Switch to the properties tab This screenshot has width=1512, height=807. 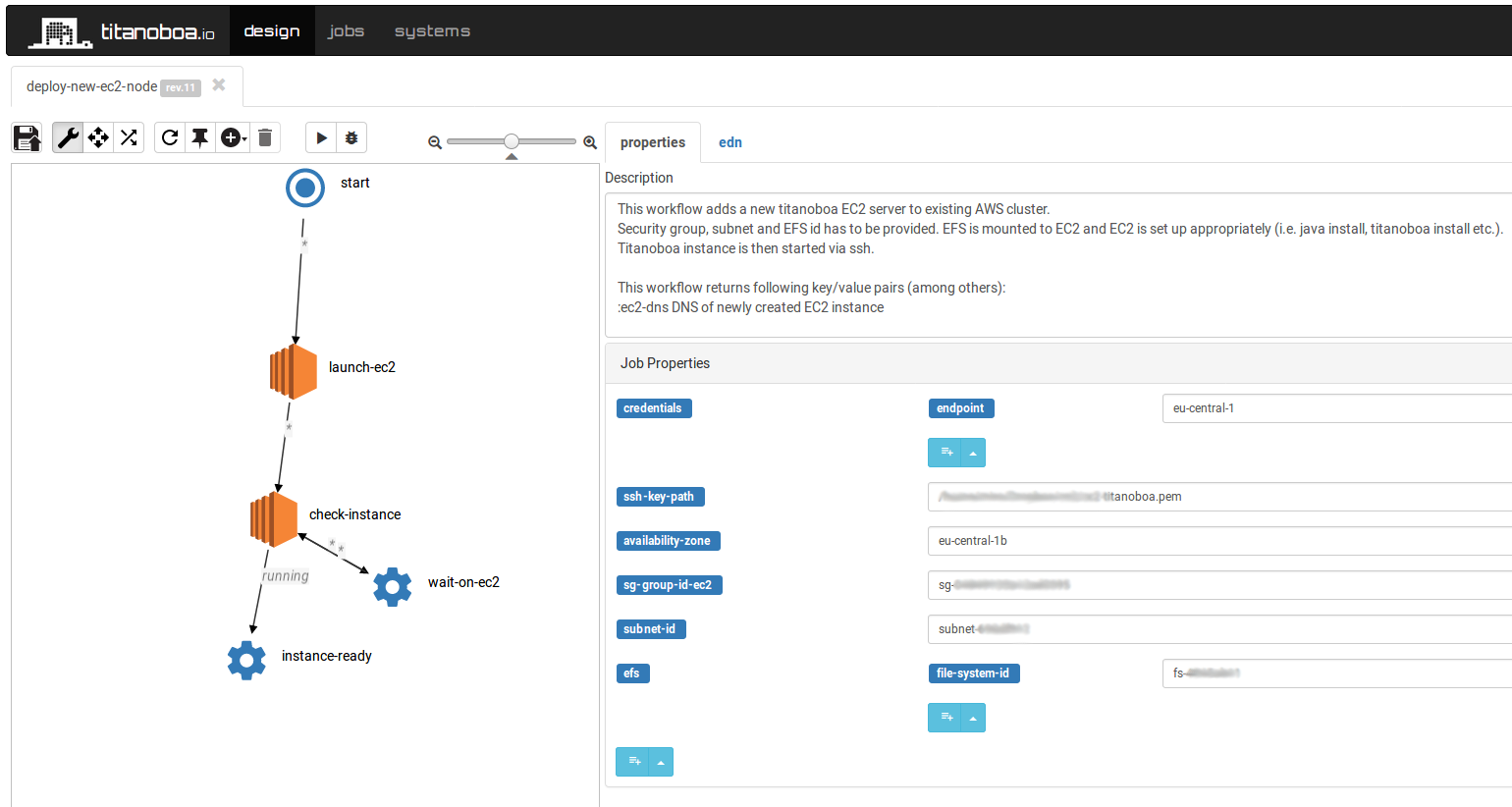[x=653, y=142]
